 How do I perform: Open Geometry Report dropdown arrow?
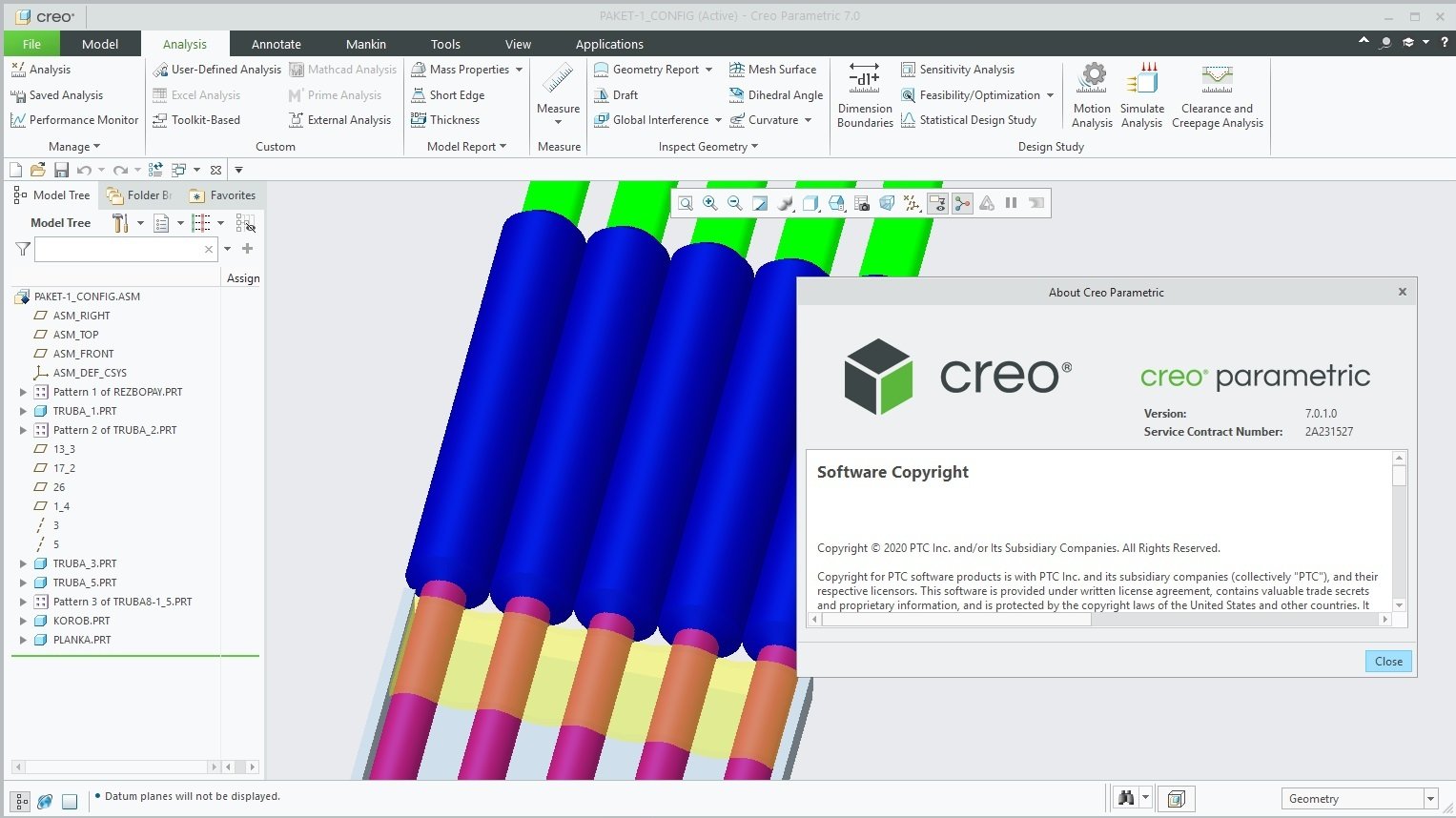click(708, 70)
